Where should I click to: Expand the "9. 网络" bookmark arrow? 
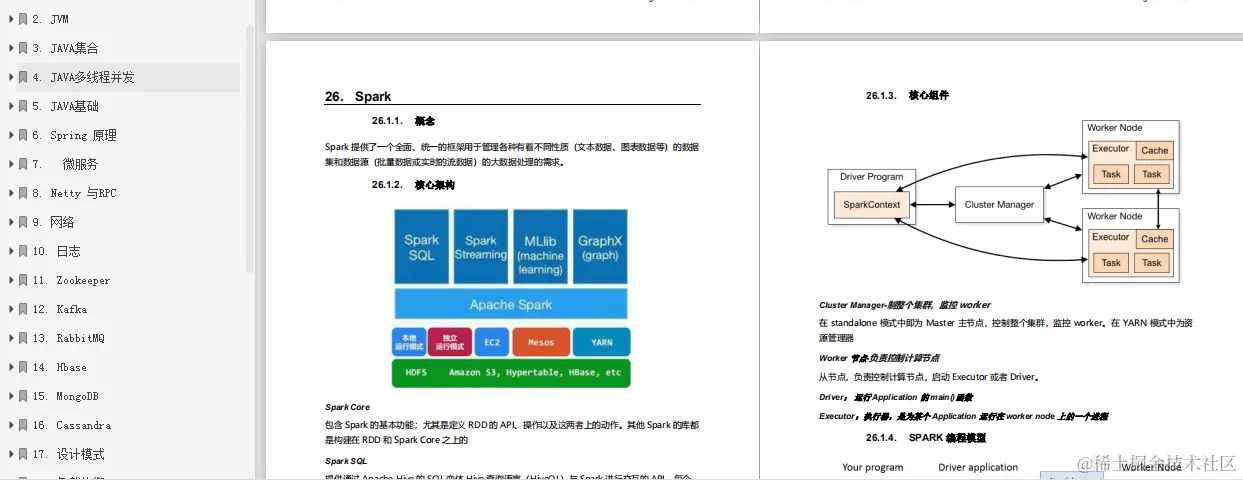11,222
